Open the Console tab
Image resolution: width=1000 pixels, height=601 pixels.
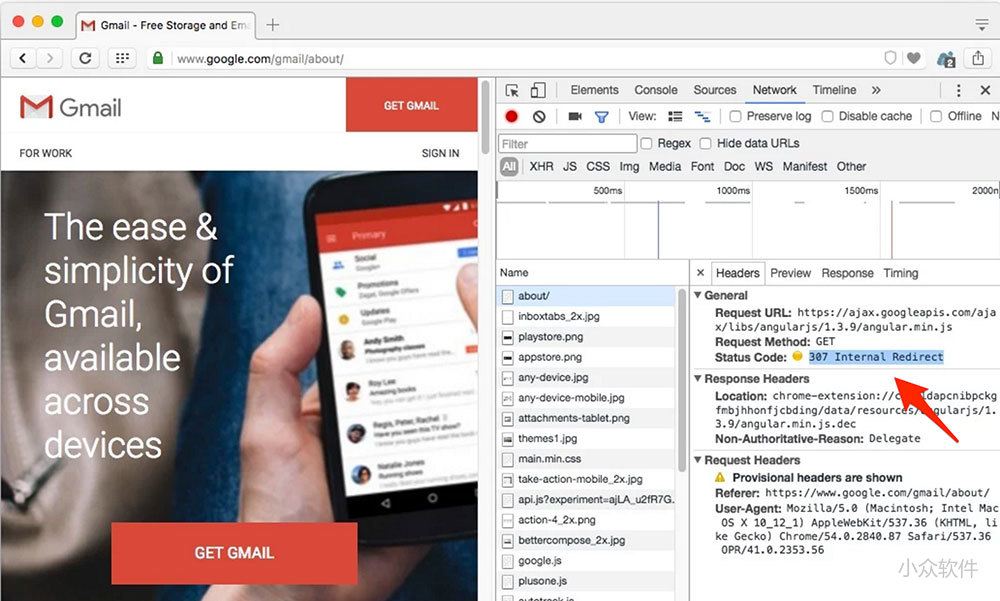coord(656,90)
